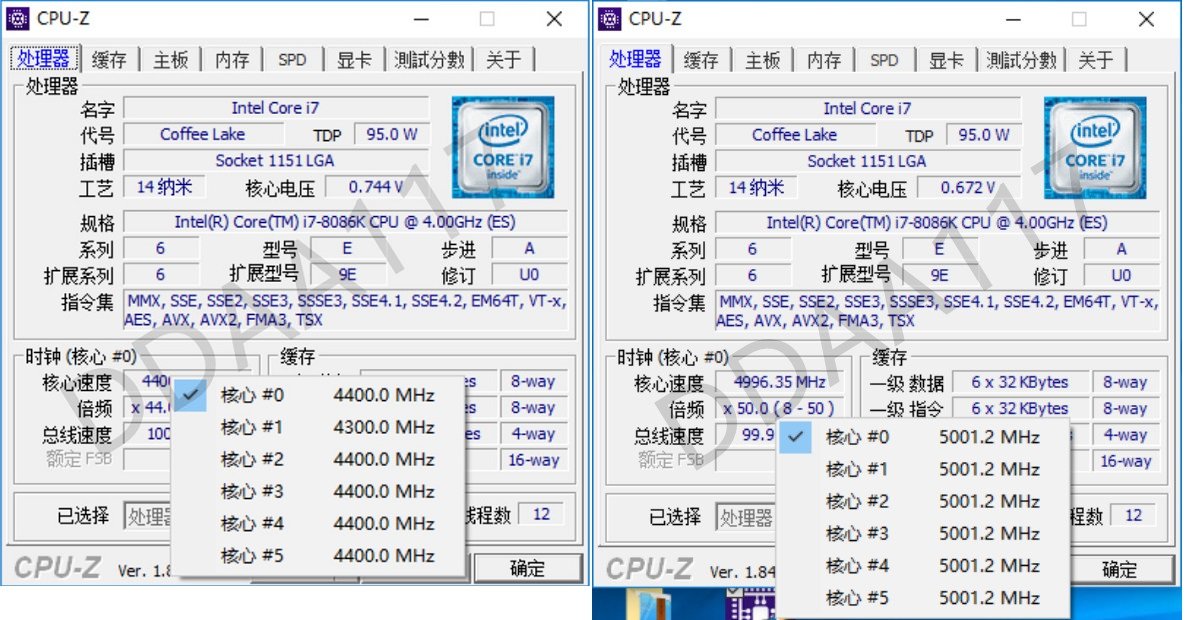Switch to the 缓存 tab in the right window
The width and height of the screenshot is (1186, 620).
coord(701,60)
